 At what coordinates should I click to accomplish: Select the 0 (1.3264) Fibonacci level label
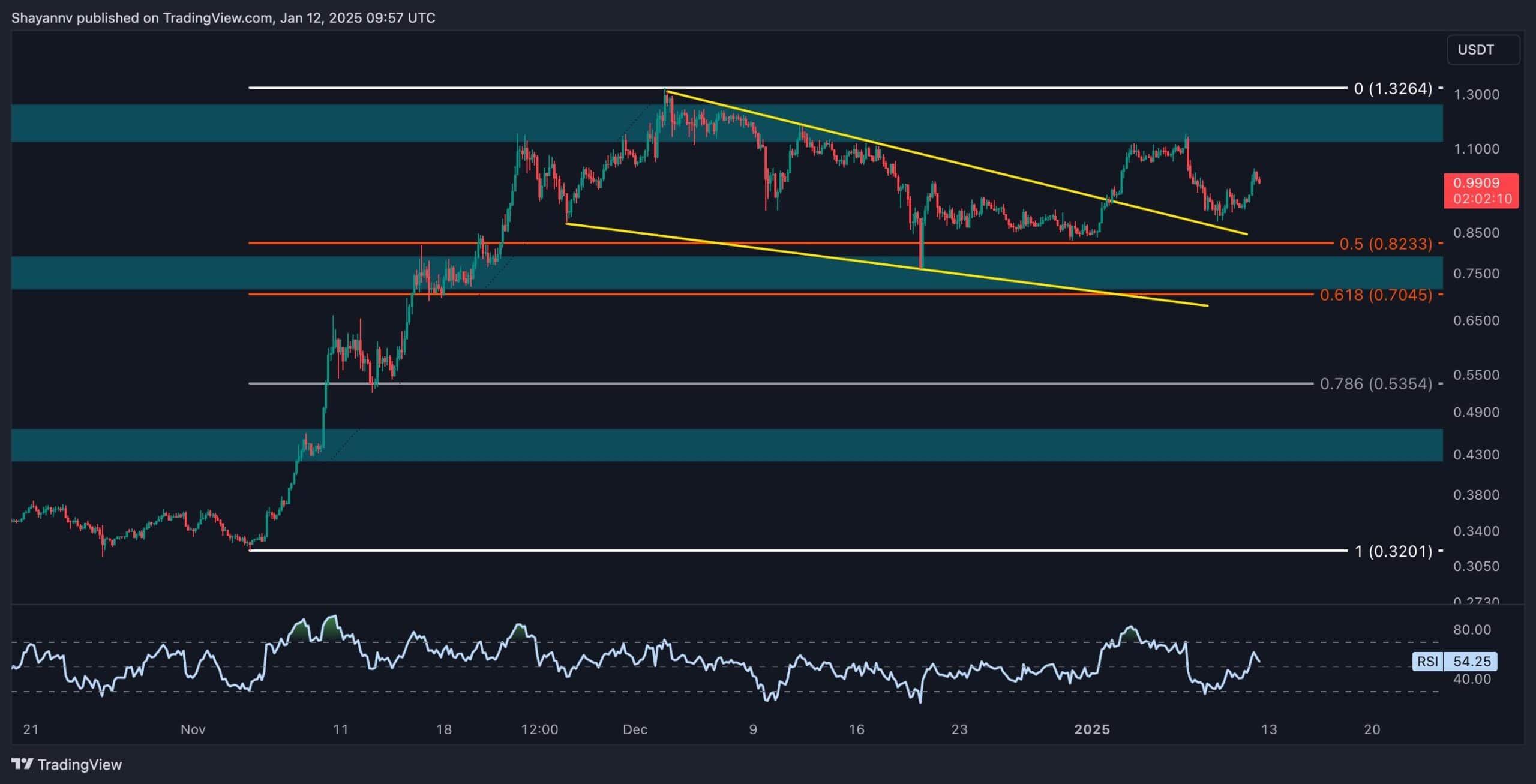coord(1393,89)
